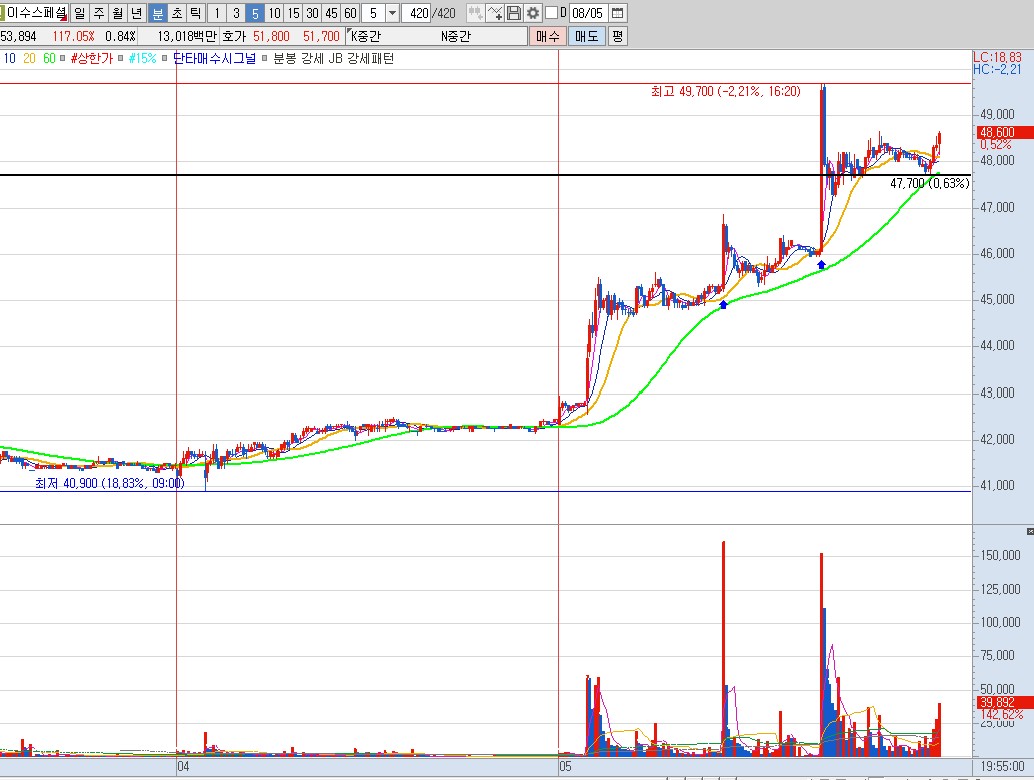1034x780 pixels.
Task: Click the 단타매수시그널 indicator label
Action: coord(214,58)
